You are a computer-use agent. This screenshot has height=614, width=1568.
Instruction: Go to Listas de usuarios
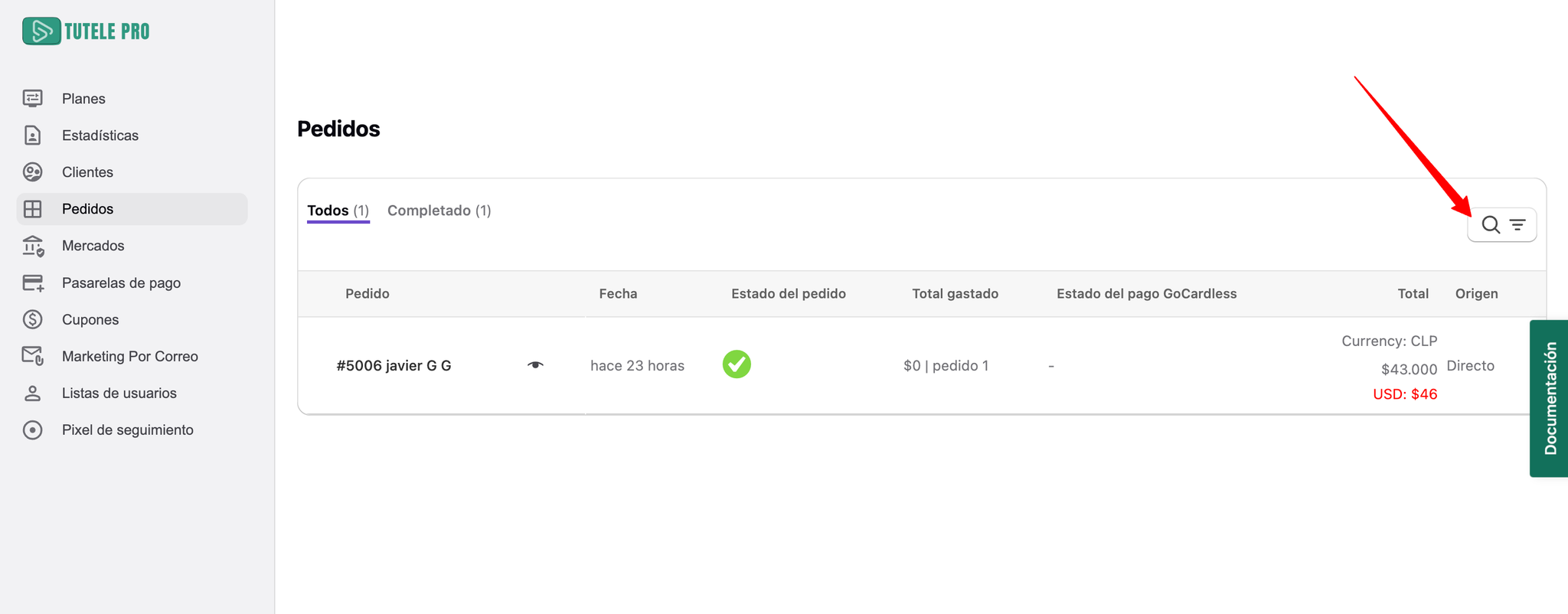(x=119, y=393)
